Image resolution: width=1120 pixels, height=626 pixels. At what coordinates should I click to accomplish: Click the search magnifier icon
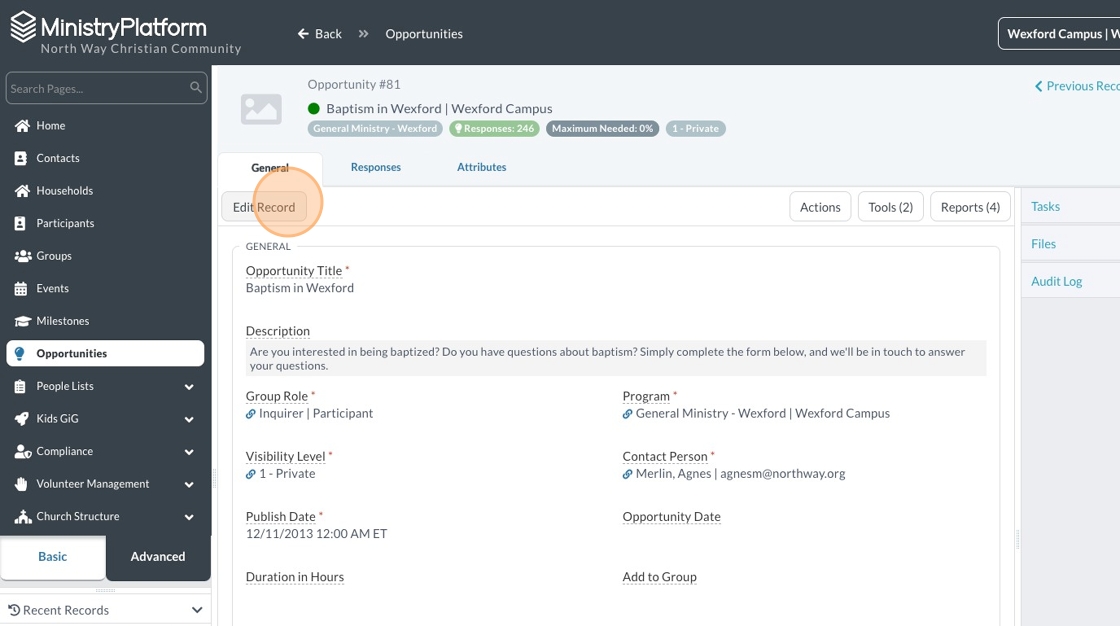pyautogui.click(x=196, y=88)
